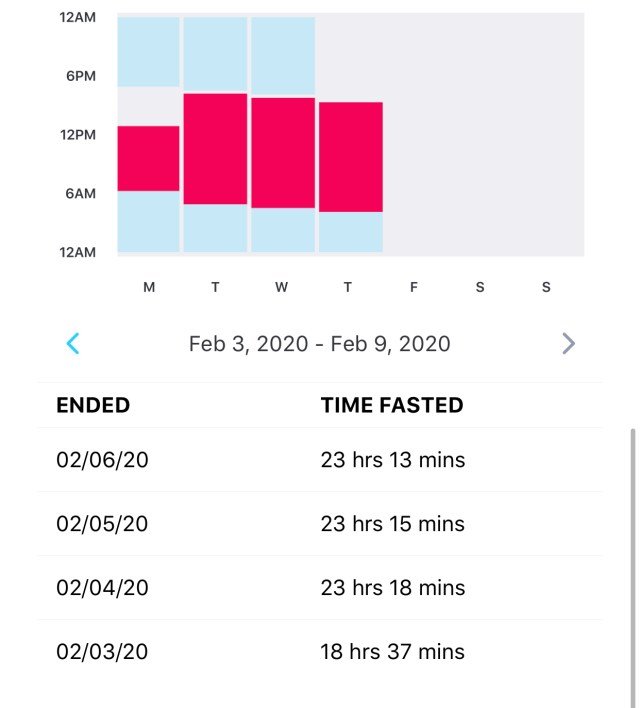The width and height of the screenshot is (640, 708).
Task: Tap Monday's light blue evening block
Action: point(149,51)
